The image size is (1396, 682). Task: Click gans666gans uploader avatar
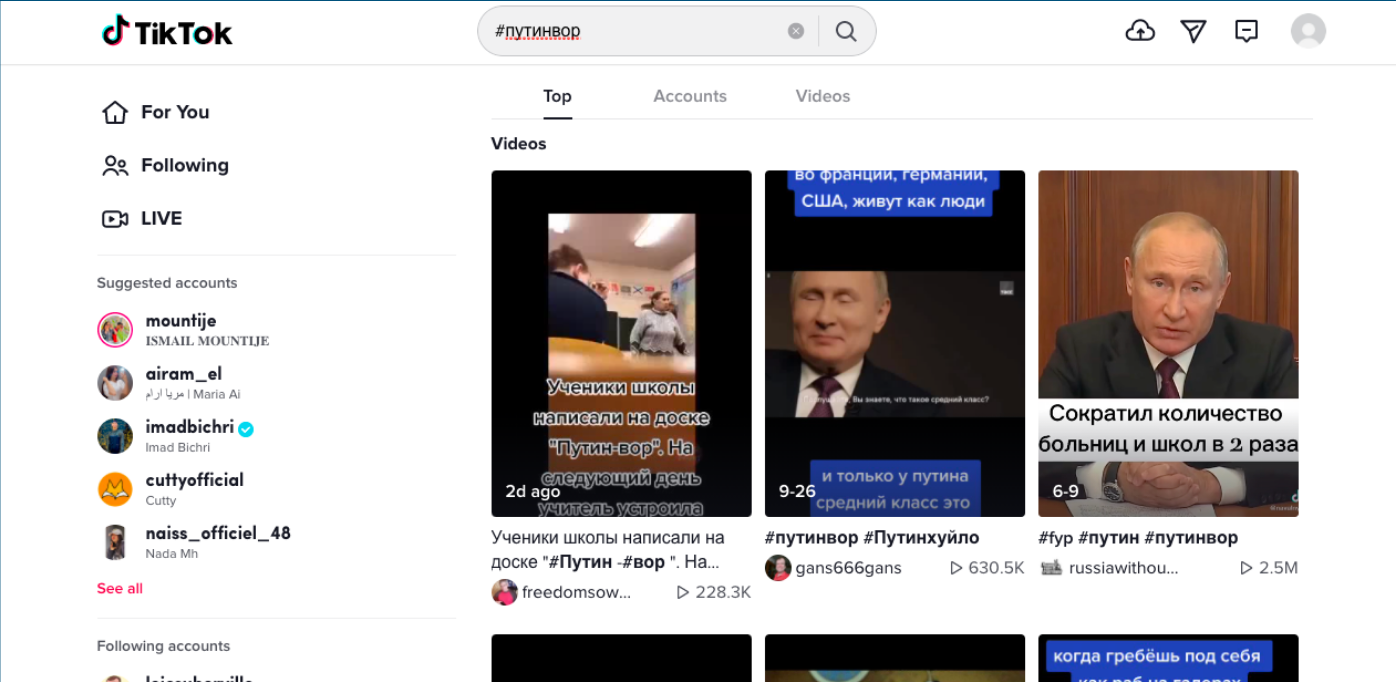tap(778, 568)
